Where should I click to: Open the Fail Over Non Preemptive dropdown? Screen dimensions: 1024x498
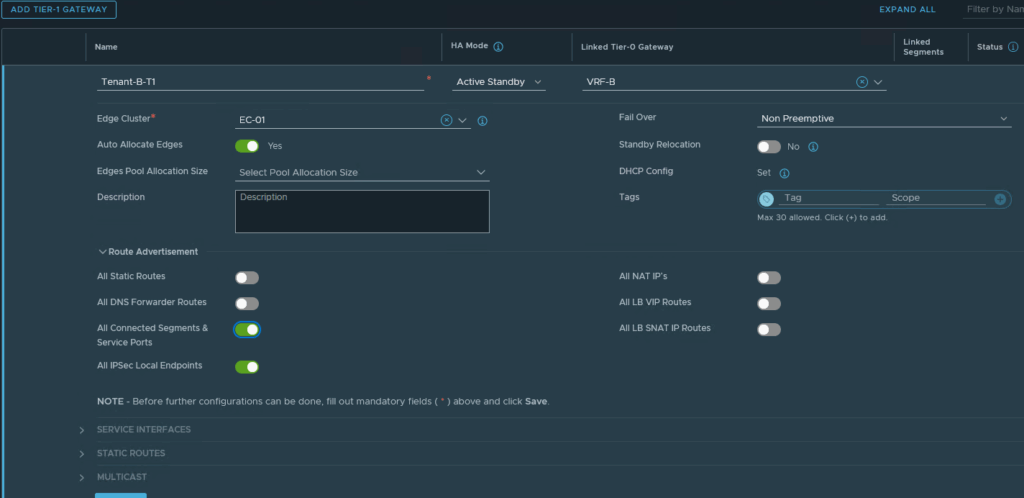[x=884, y=119]
